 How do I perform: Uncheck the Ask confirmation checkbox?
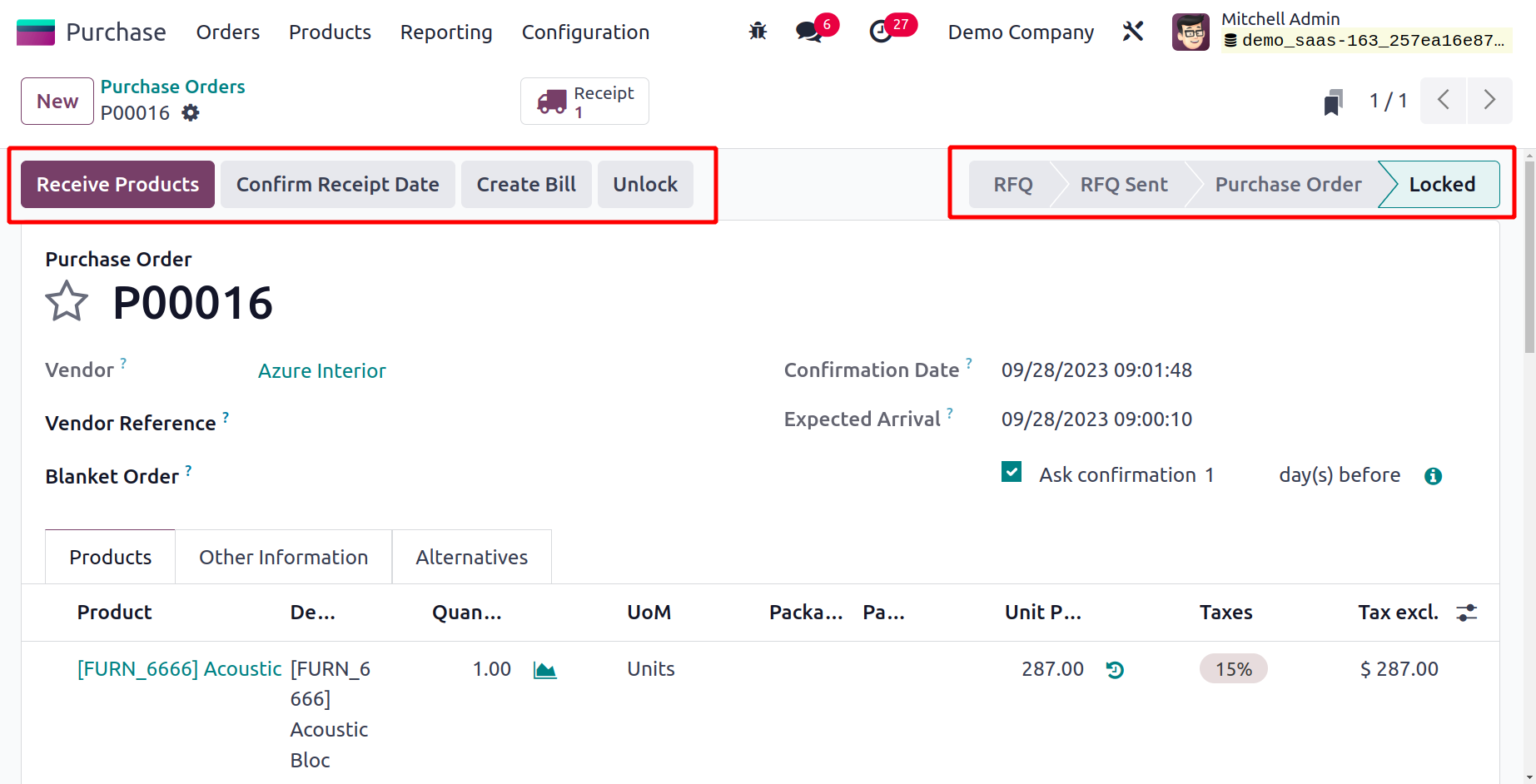click(x=1012, y=473)
